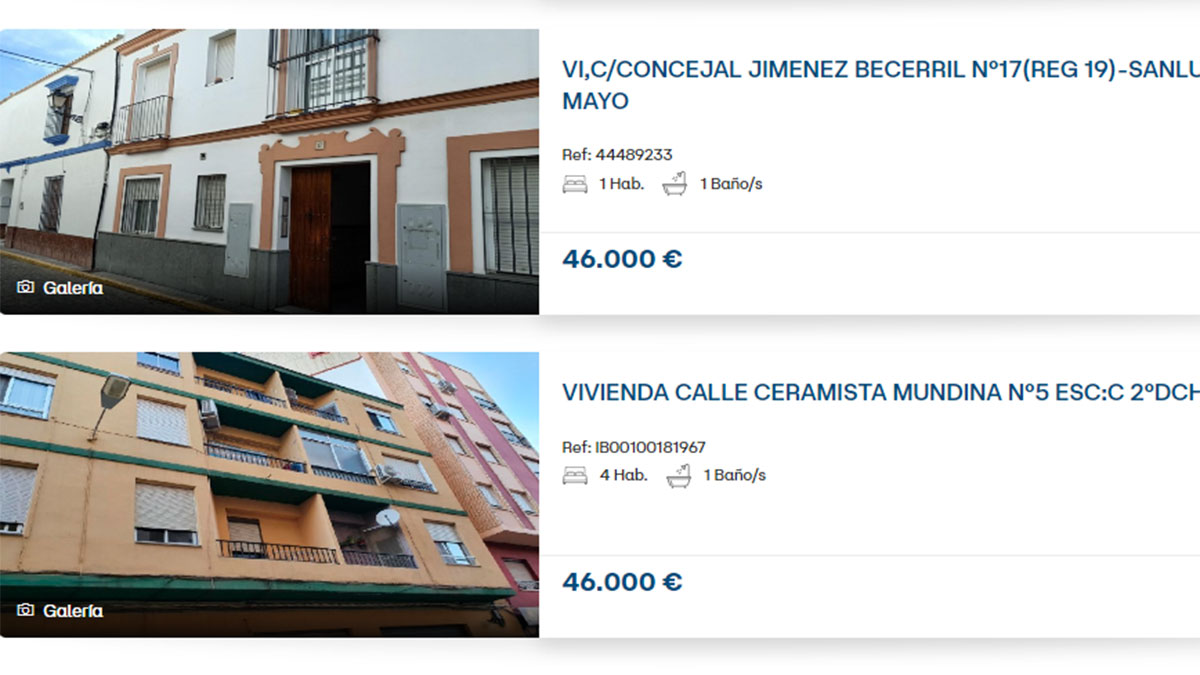
Task: Click the 46.000 € price of the second listing
Action: point(622,582)
